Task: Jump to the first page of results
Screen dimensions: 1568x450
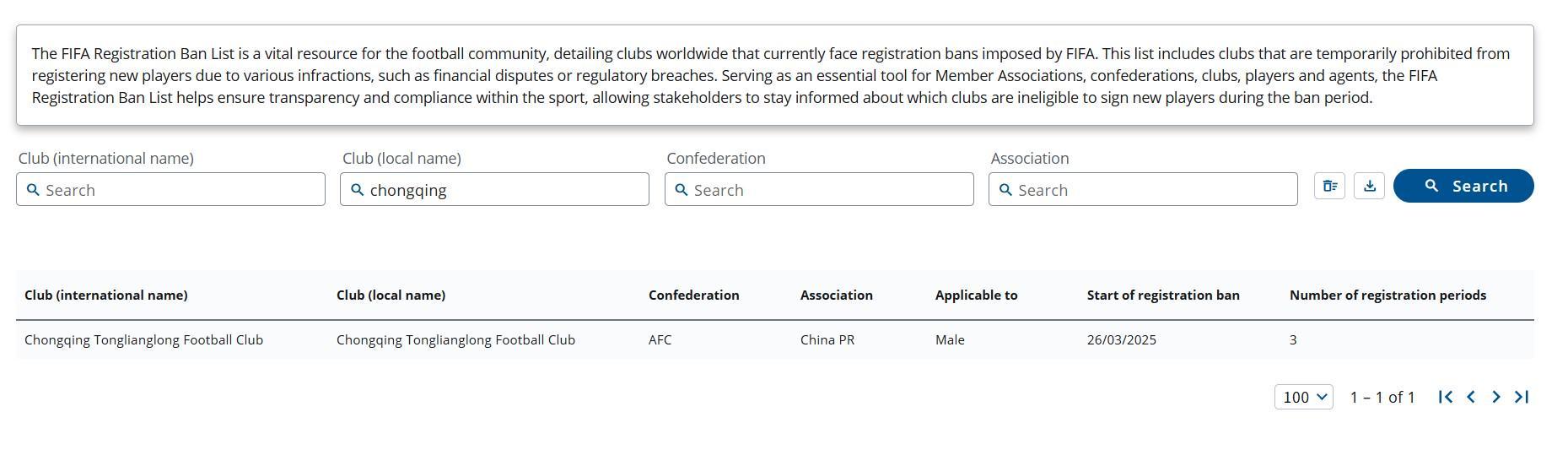Action: (1445, 397)
